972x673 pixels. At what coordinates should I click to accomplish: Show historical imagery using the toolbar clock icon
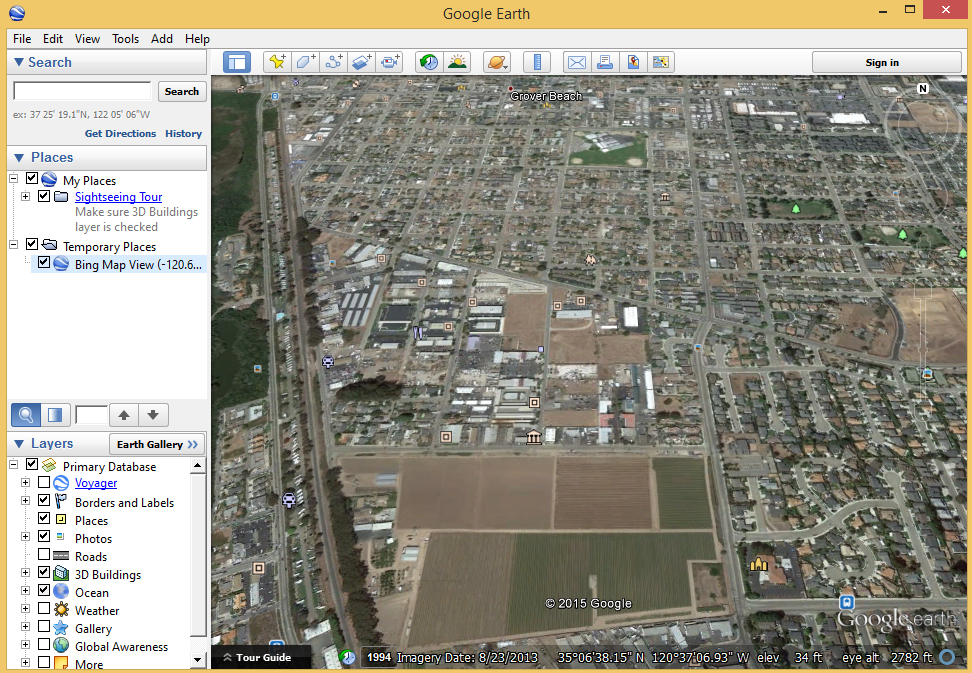[x=428, y=62]
